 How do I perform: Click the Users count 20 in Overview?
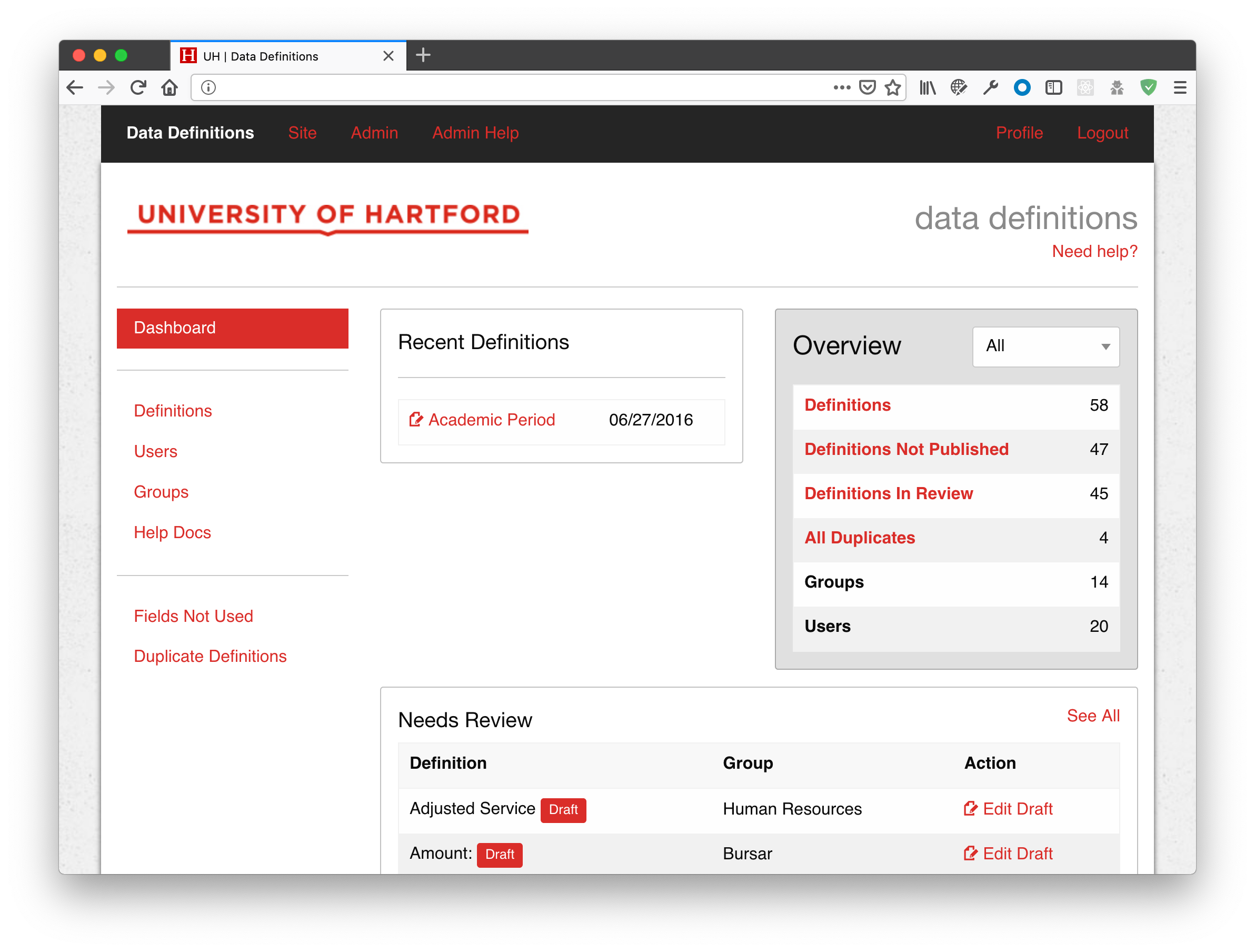1099,627
